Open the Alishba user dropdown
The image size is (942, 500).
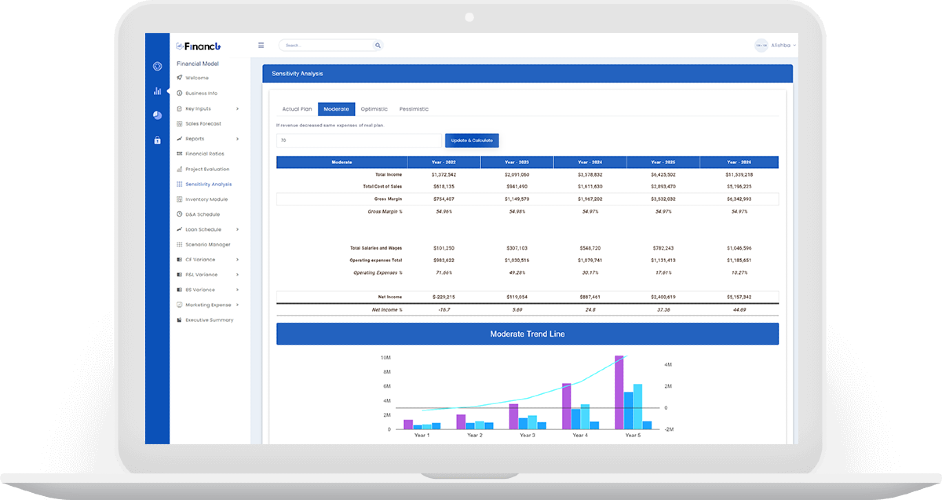[x=783, y=45]
